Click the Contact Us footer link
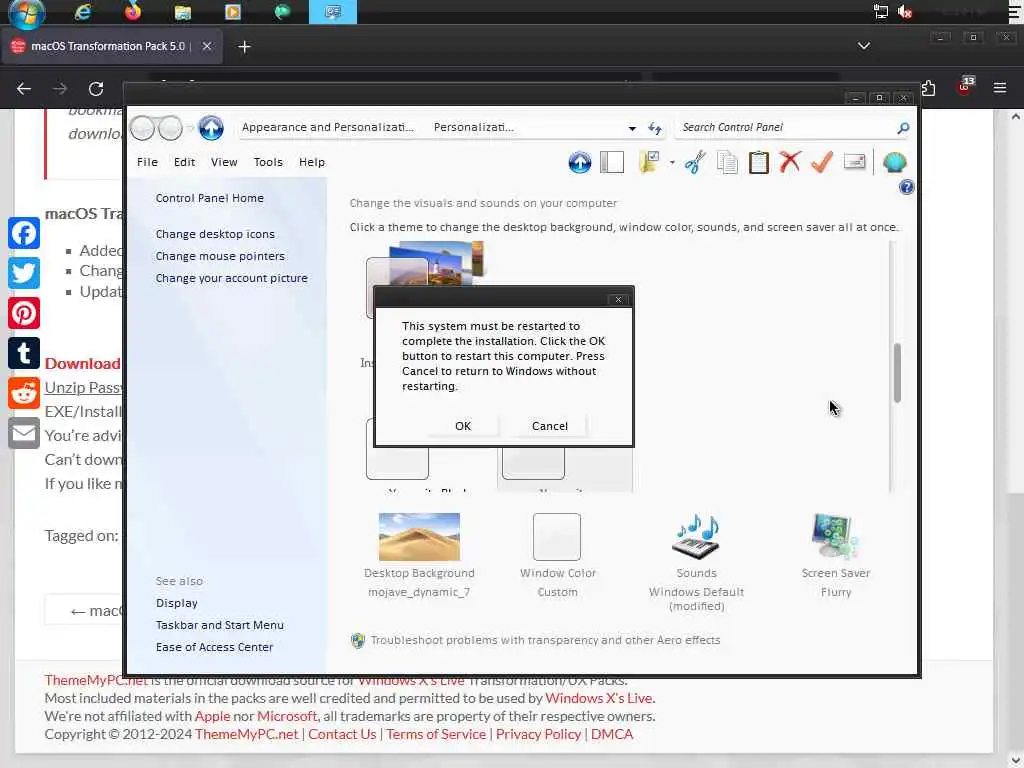The image size is (1024, 768). tap(342, 734)
